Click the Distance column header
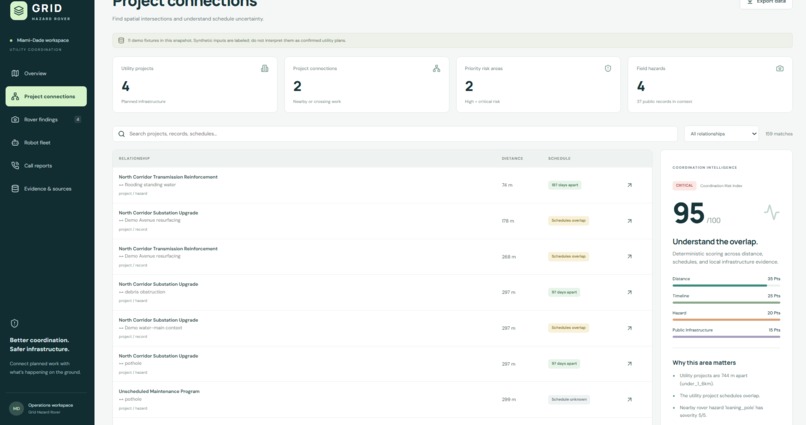This screenshot has height=425, width=806. click(x=512, y=158)
